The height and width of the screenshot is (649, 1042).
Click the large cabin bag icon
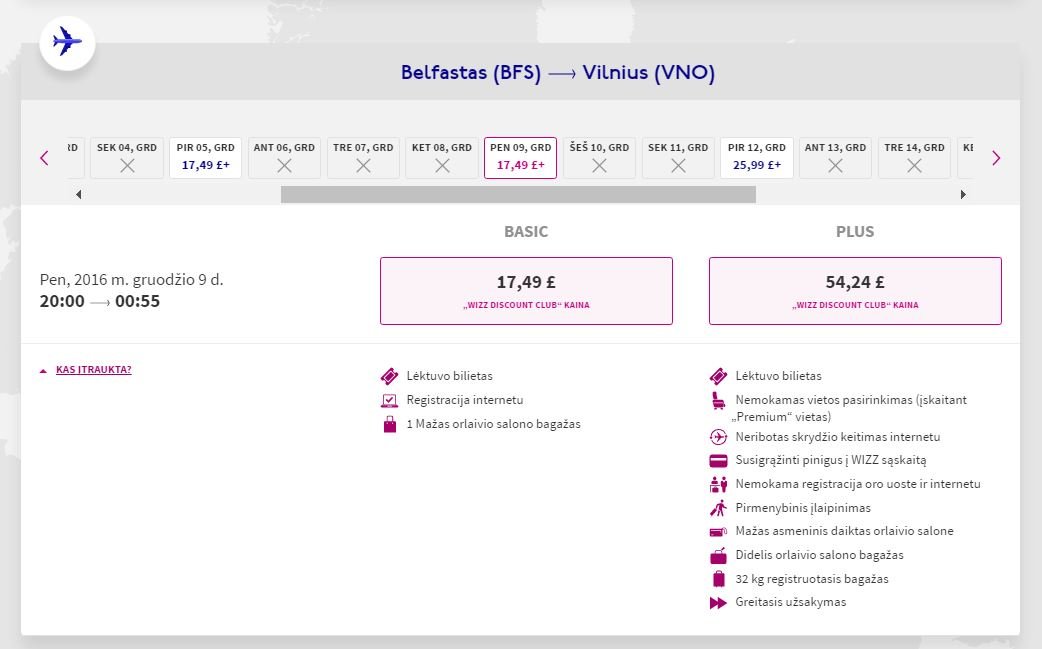718,555
